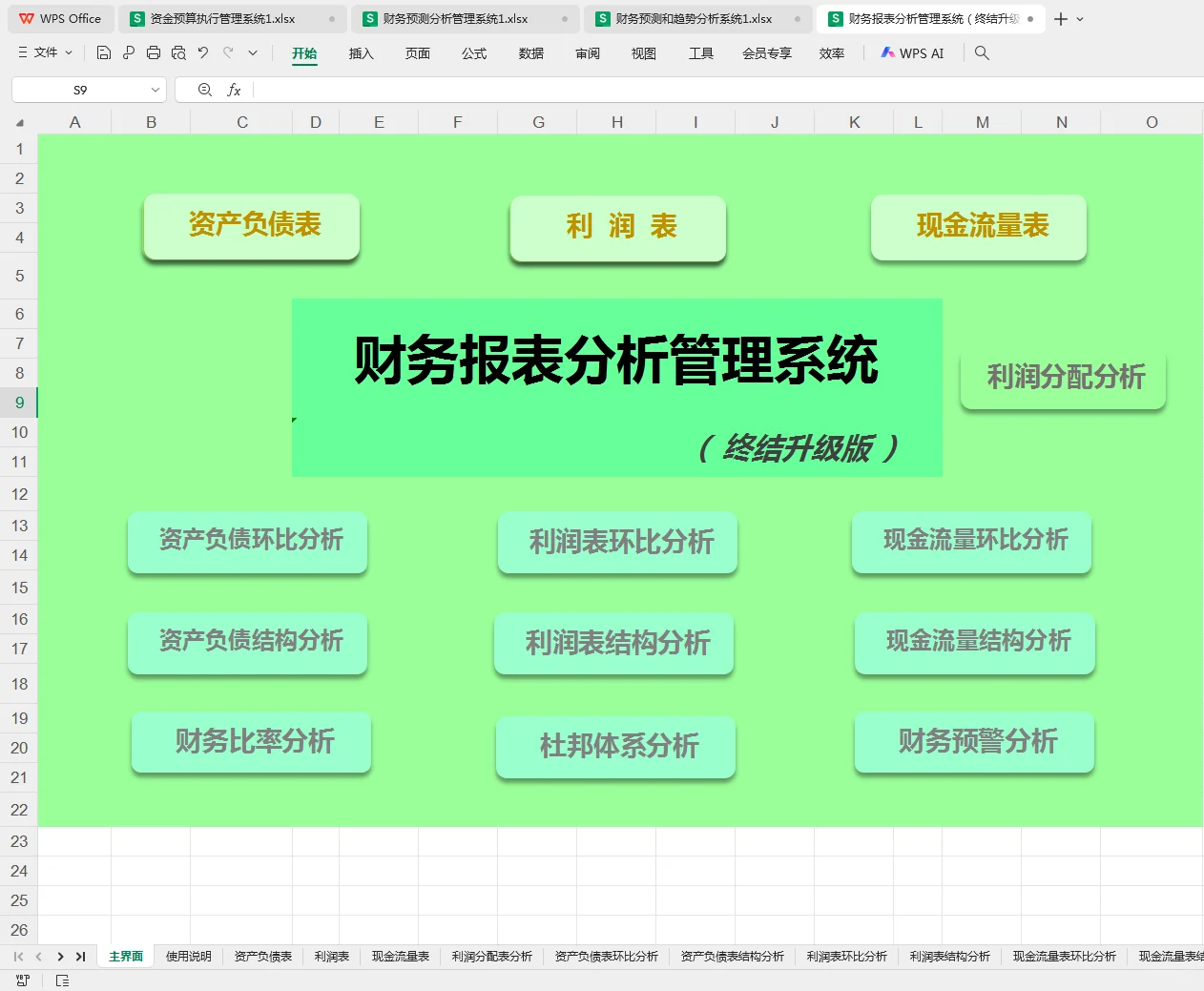Click the next sheet arrow
This screenshot has height=991, width=1204.
point(60,956)
